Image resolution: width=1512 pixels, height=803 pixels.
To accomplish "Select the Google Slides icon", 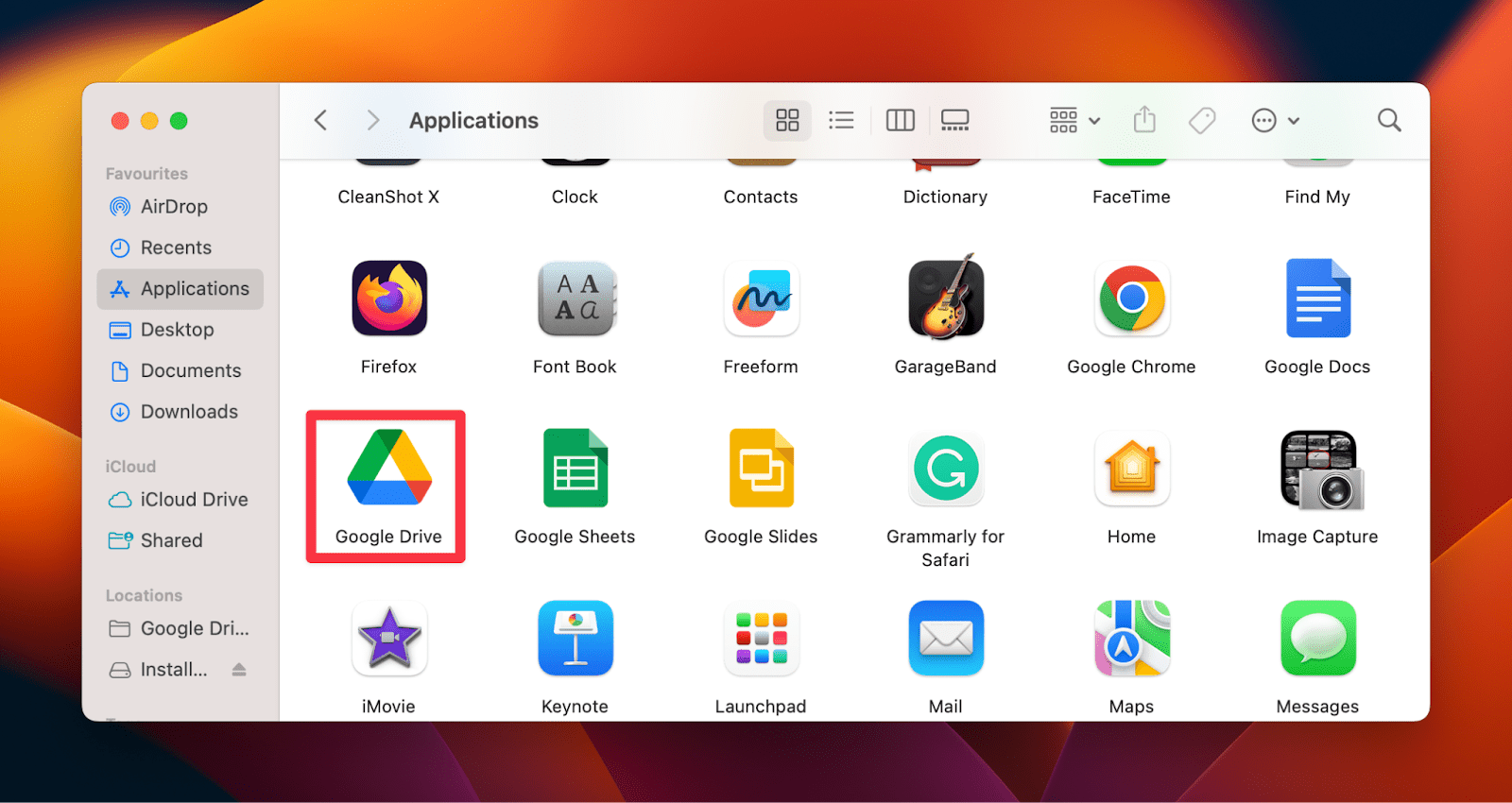I will pyautogui.click(x=762, y=469).
